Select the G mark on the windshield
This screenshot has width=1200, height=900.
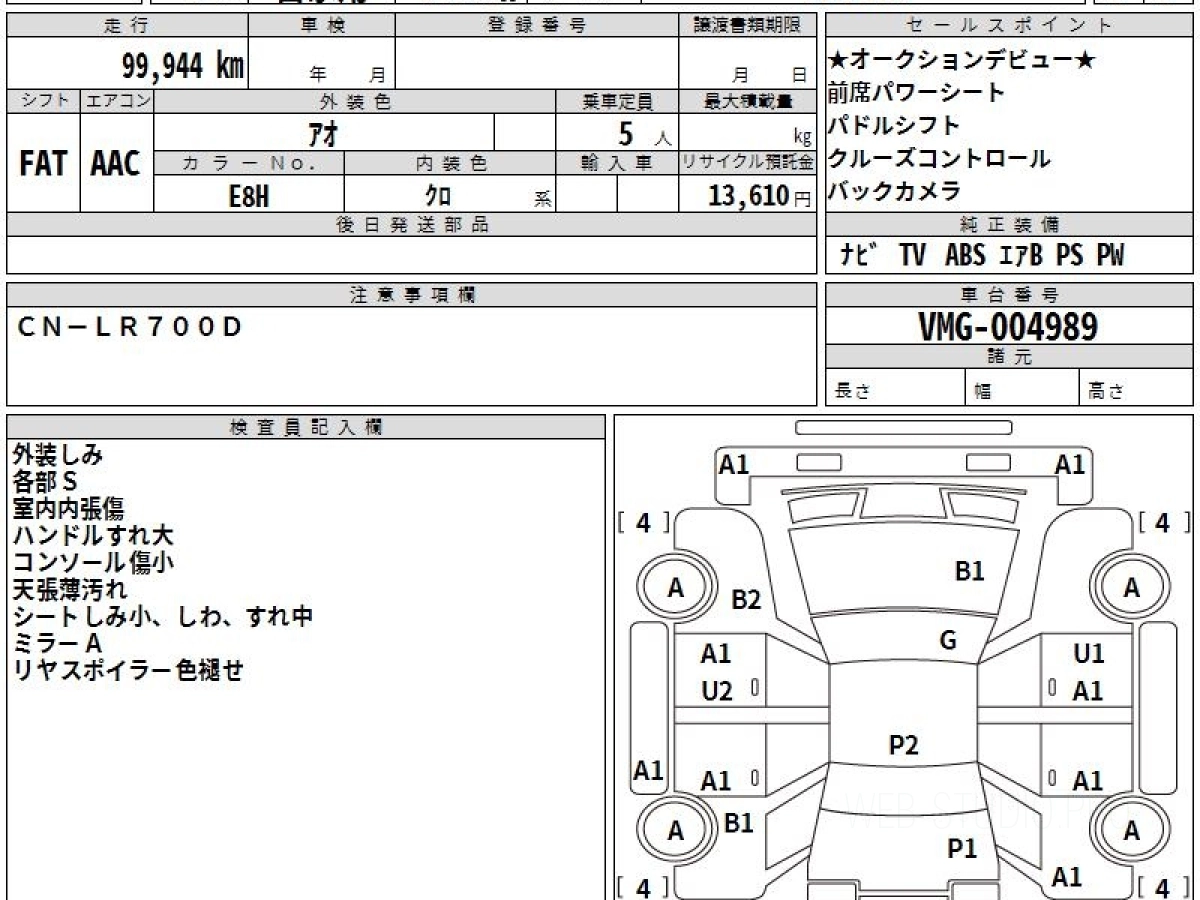click(948, 641)
